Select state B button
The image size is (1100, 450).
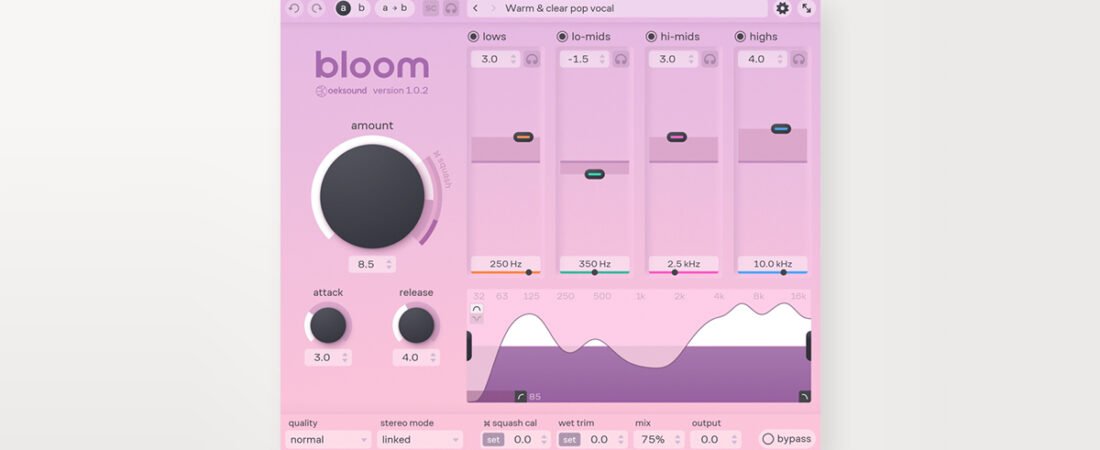361,8
